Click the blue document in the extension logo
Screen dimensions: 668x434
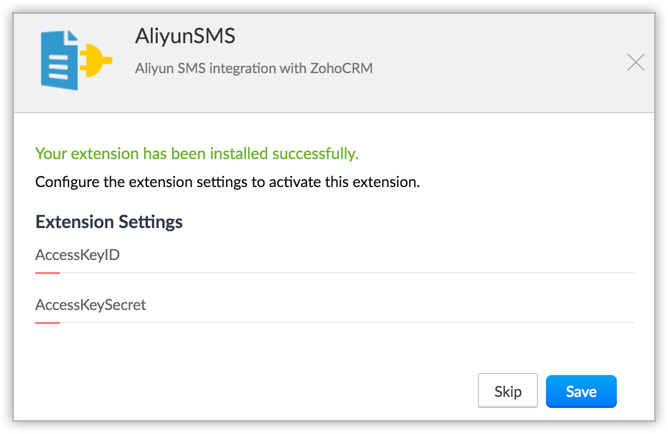pos(60,62)
